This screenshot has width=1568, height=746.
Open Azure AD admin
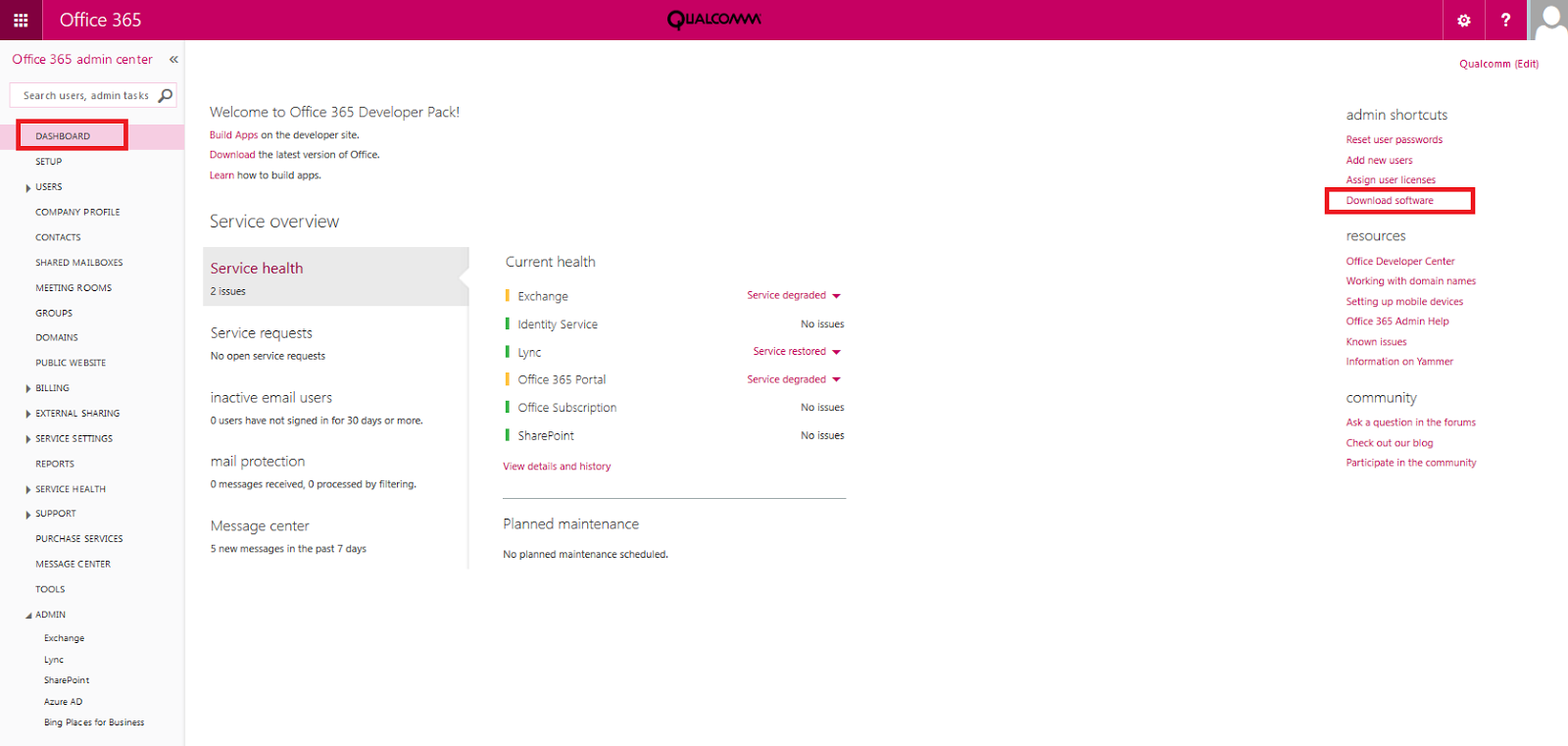tap(64, 702)
